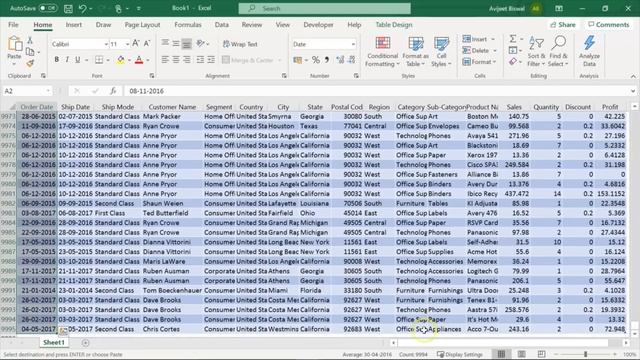The width and height of the screenshot is (640, 360).
Task: Add a new sheet with plus icon
Action: (85, 343)
